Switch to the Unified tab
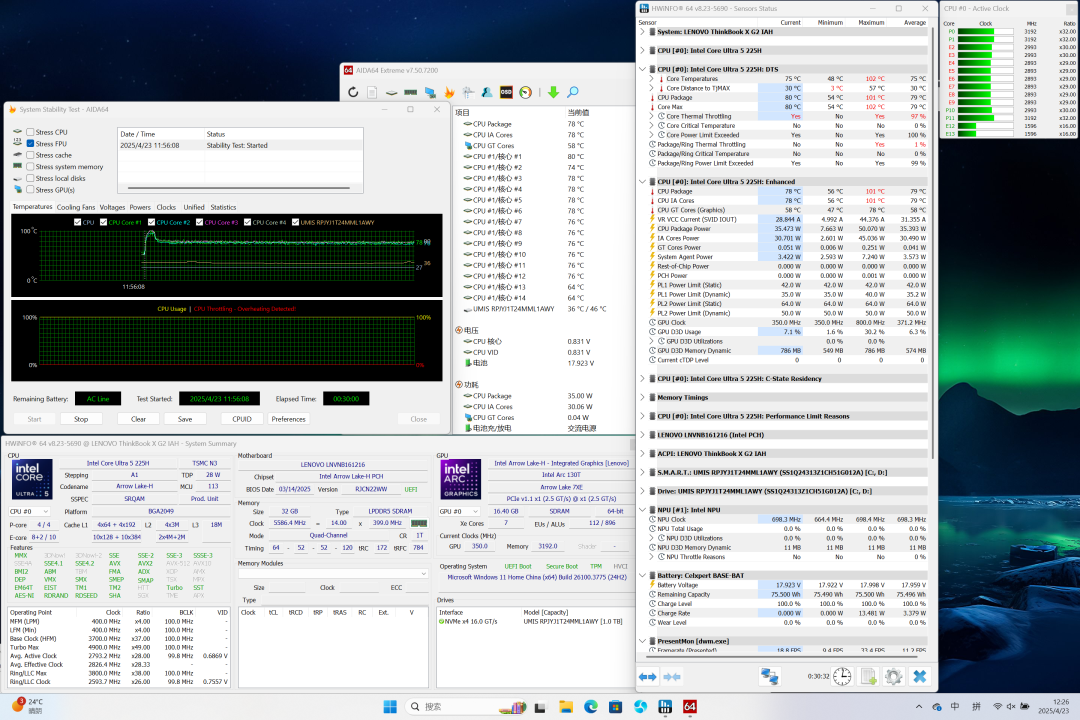This screenshot has width=1080, height=720. [194, 207]
